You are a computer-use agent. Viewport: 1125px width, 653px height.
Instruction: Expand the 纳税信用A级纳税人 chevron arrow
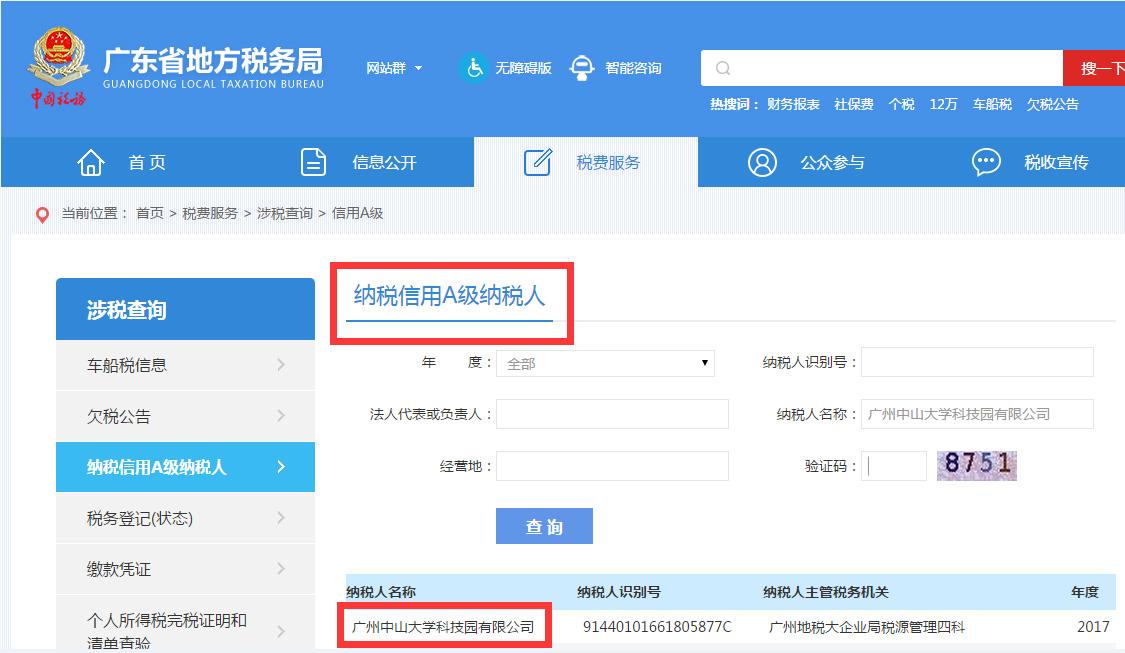pos(281,467)
